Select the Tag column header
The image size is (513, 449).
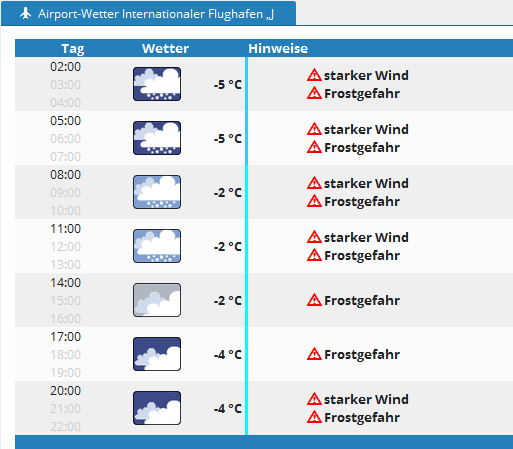coord(73,49)
